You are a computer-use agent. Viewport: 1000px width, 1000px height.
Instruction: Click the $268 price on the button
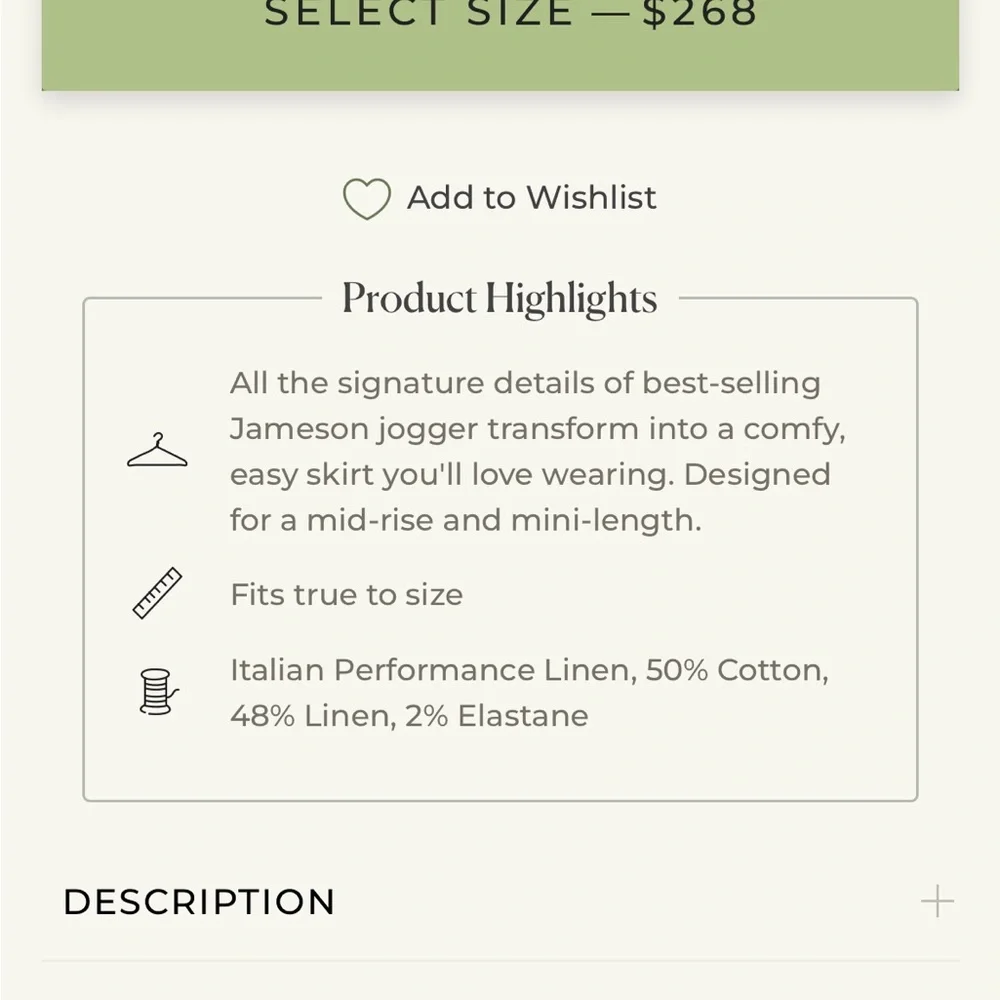click(x=700, y=13)
